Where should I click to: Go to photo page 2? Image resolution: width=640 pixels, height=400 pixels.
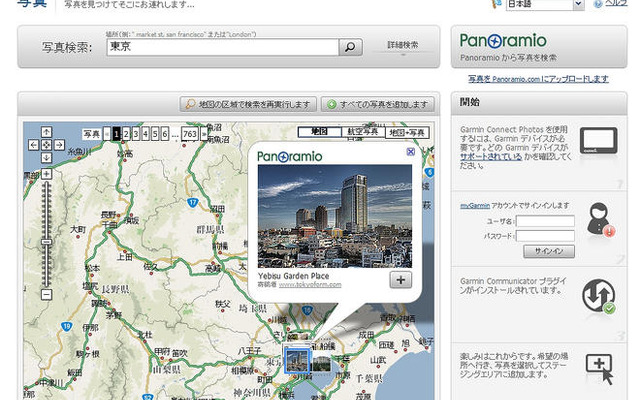pos(126,134)
